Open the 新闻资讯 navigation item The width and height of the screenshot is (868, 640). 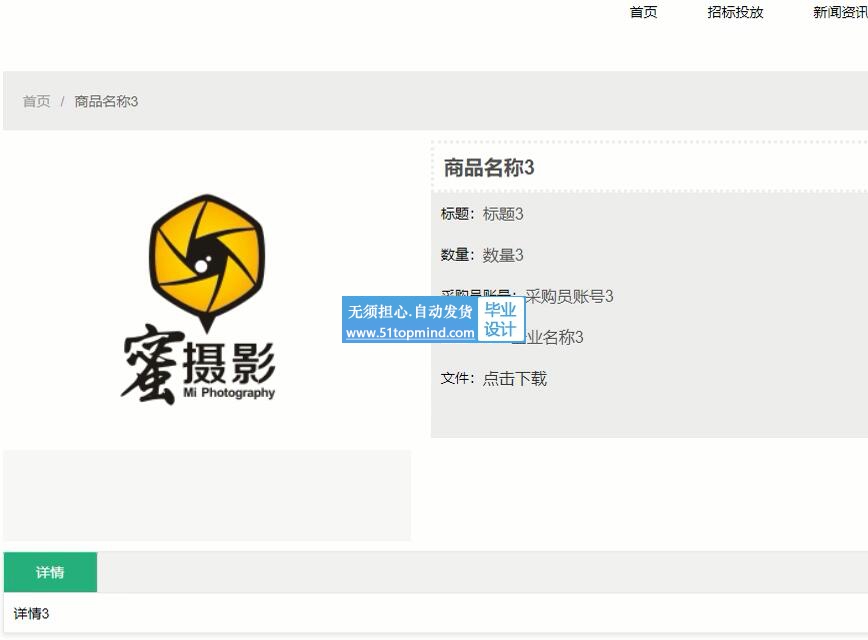[x=840, y=12]
